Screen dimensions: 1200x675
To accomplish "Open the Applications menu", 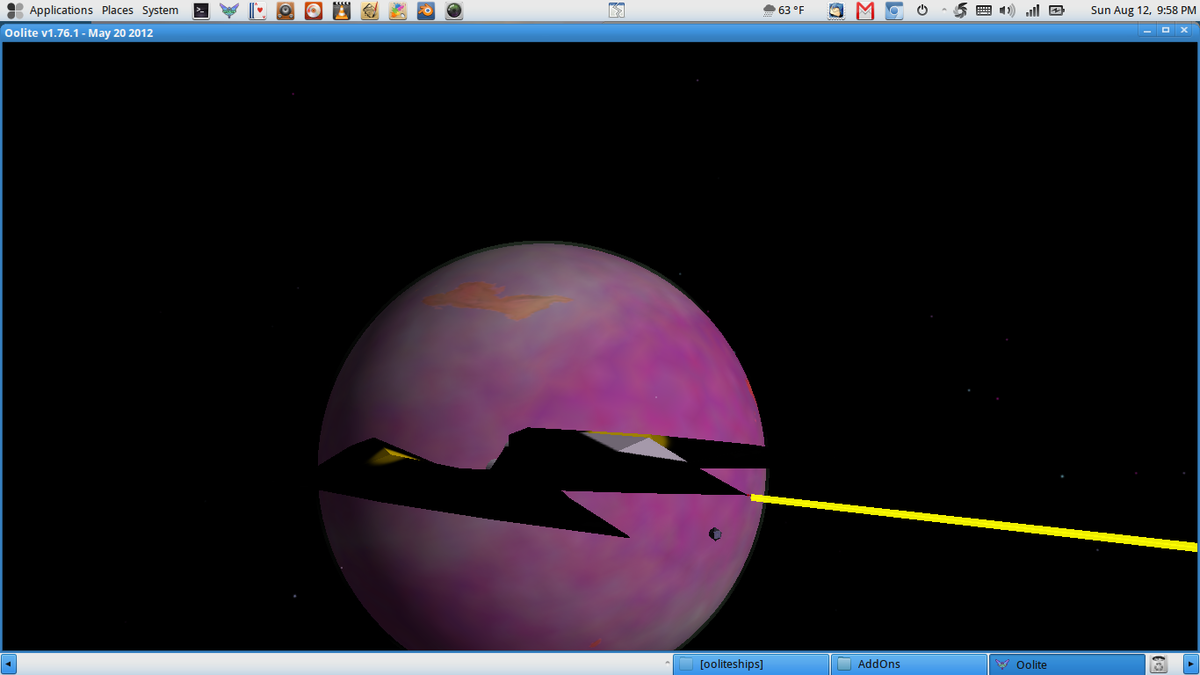I will pyautogui.click(x=50, y=11).
